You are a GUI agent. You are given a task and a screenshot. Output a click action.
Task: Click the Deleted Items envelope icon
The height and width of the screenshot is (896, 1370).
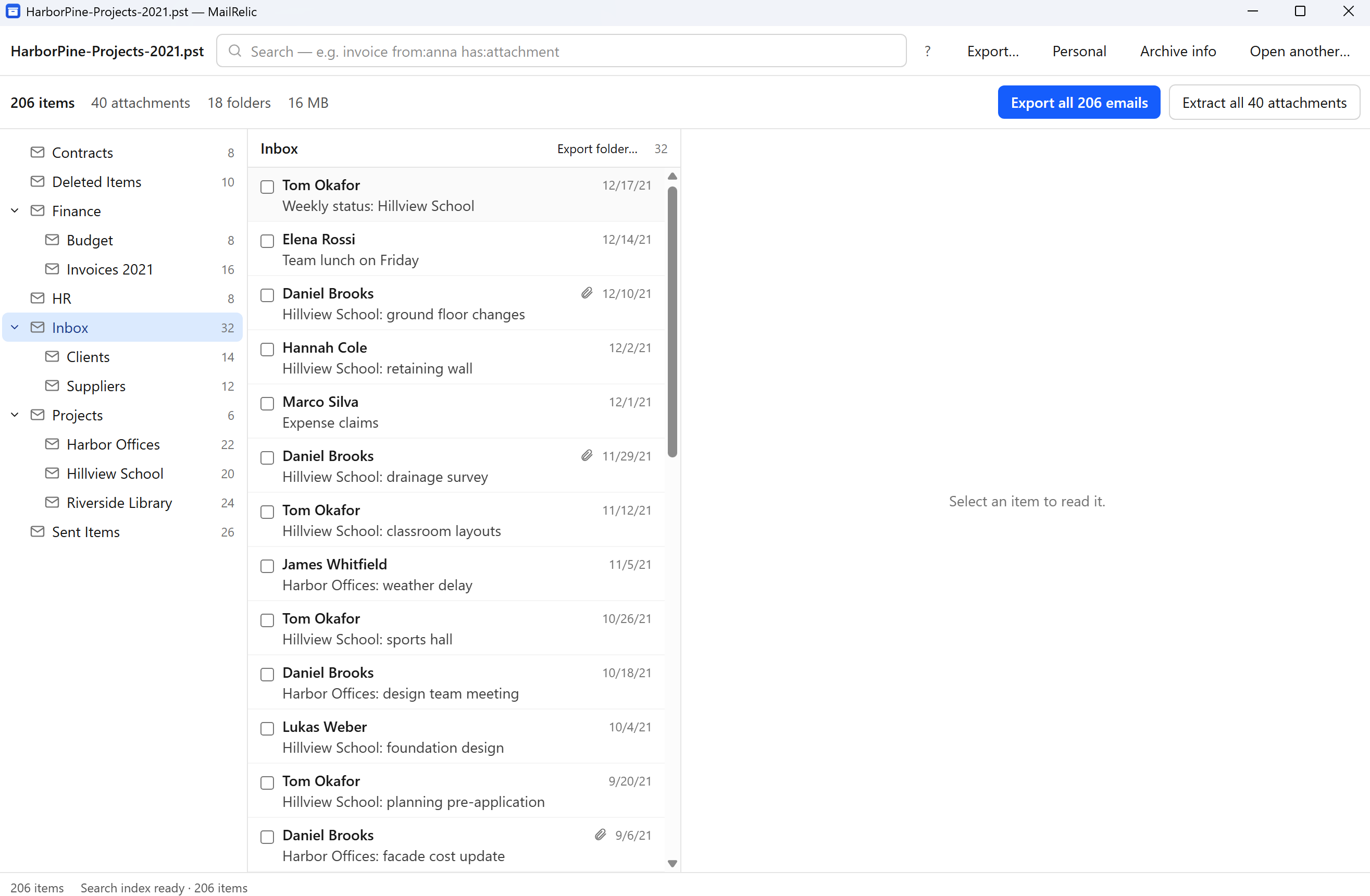pyautogui.click(x=38, y=181)
